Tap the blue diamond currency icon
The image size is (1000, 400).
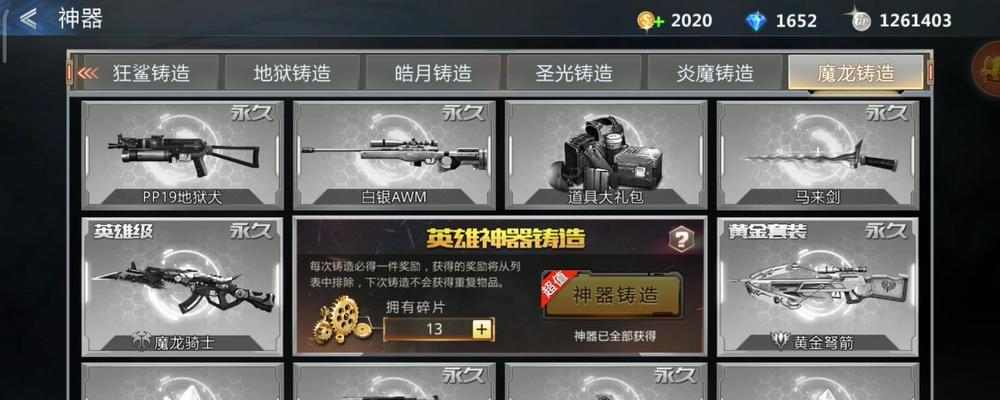click(756, 21)
